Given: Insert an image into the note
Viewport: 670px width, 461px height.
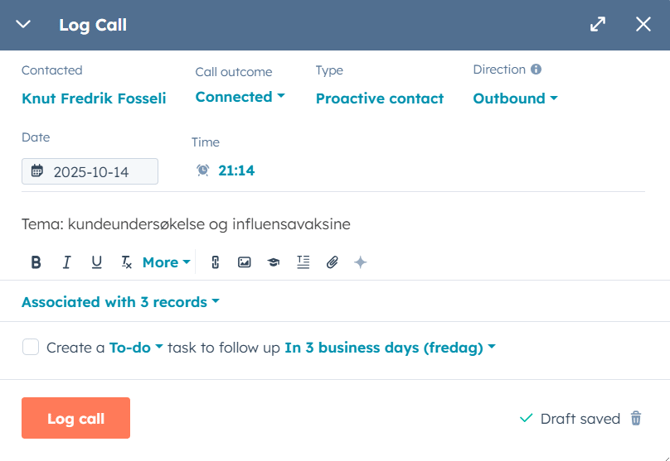Looking at the screenshot, I should [x=244, y=262].
